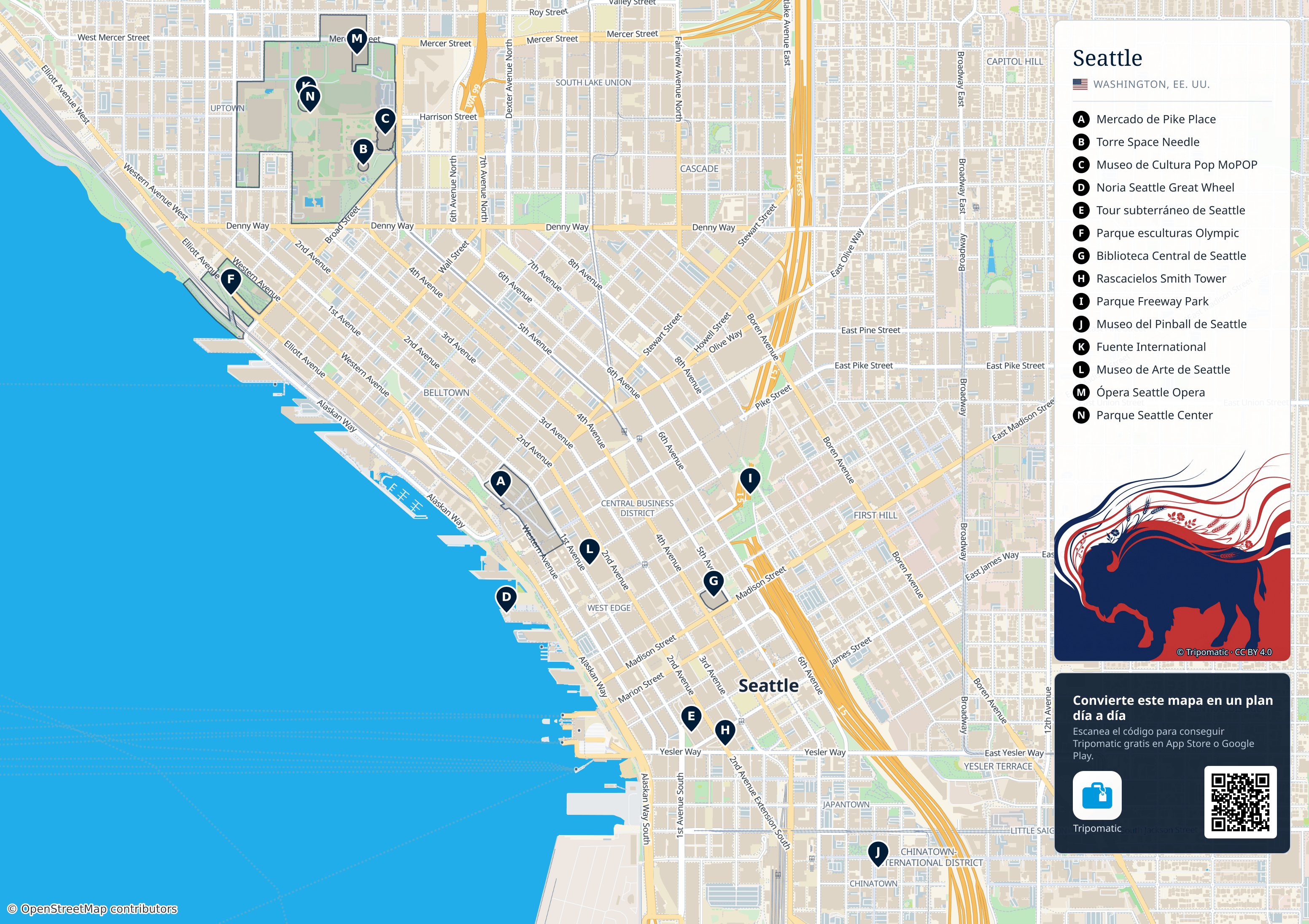
Task: Click the YESLER TERRACE label
Action: (998, 767)
